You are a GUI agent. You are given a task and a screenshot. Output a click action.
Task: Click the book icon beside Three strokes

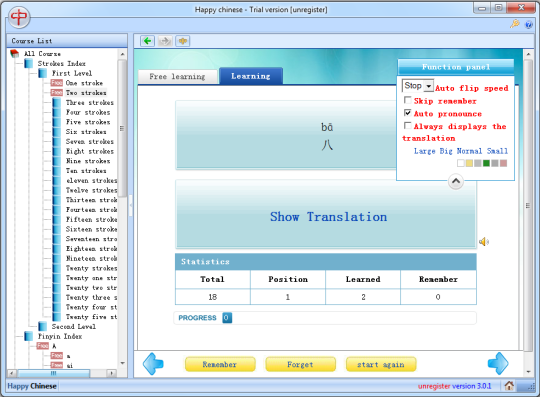tap(56, 103)
